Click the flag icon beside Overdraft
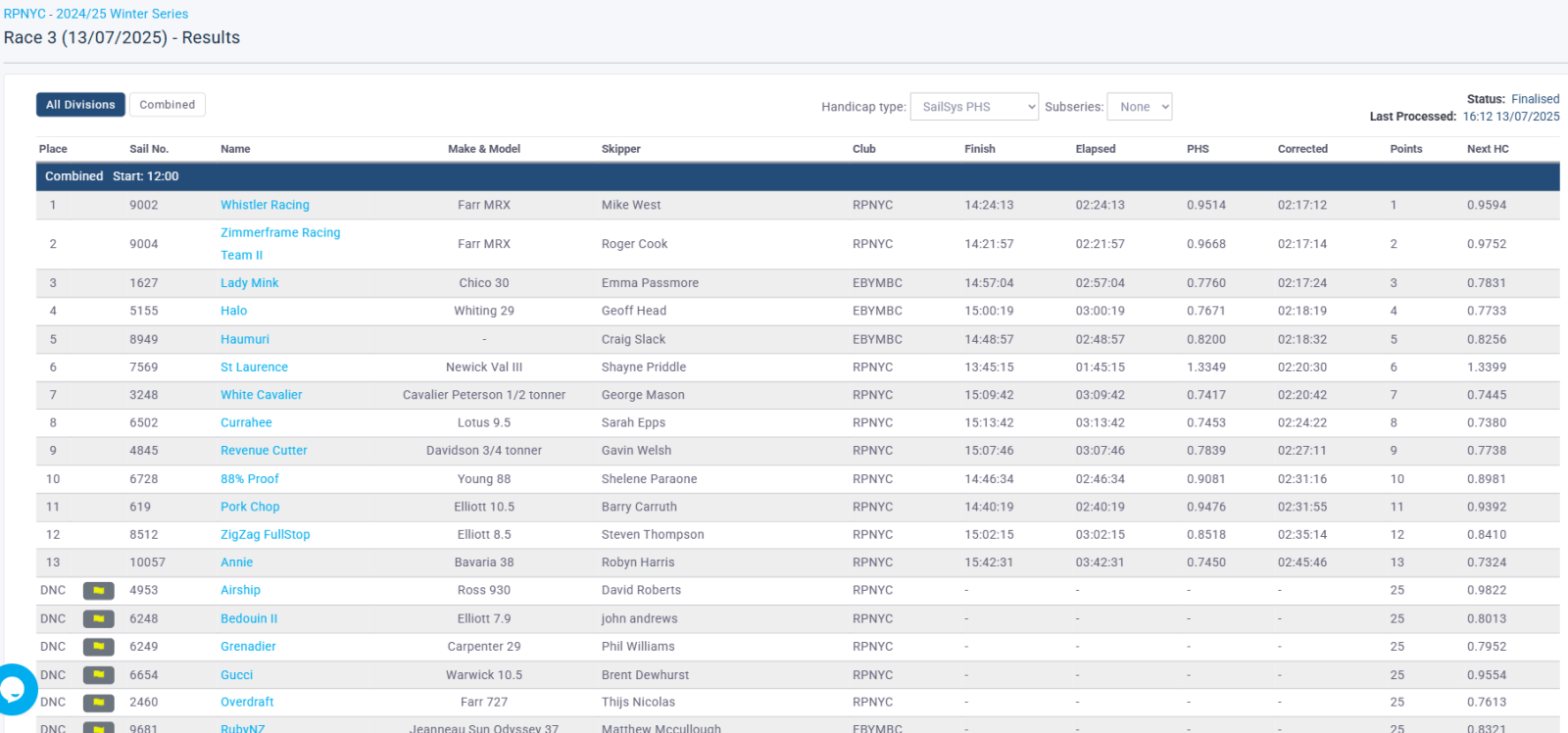 pos(98,703)
